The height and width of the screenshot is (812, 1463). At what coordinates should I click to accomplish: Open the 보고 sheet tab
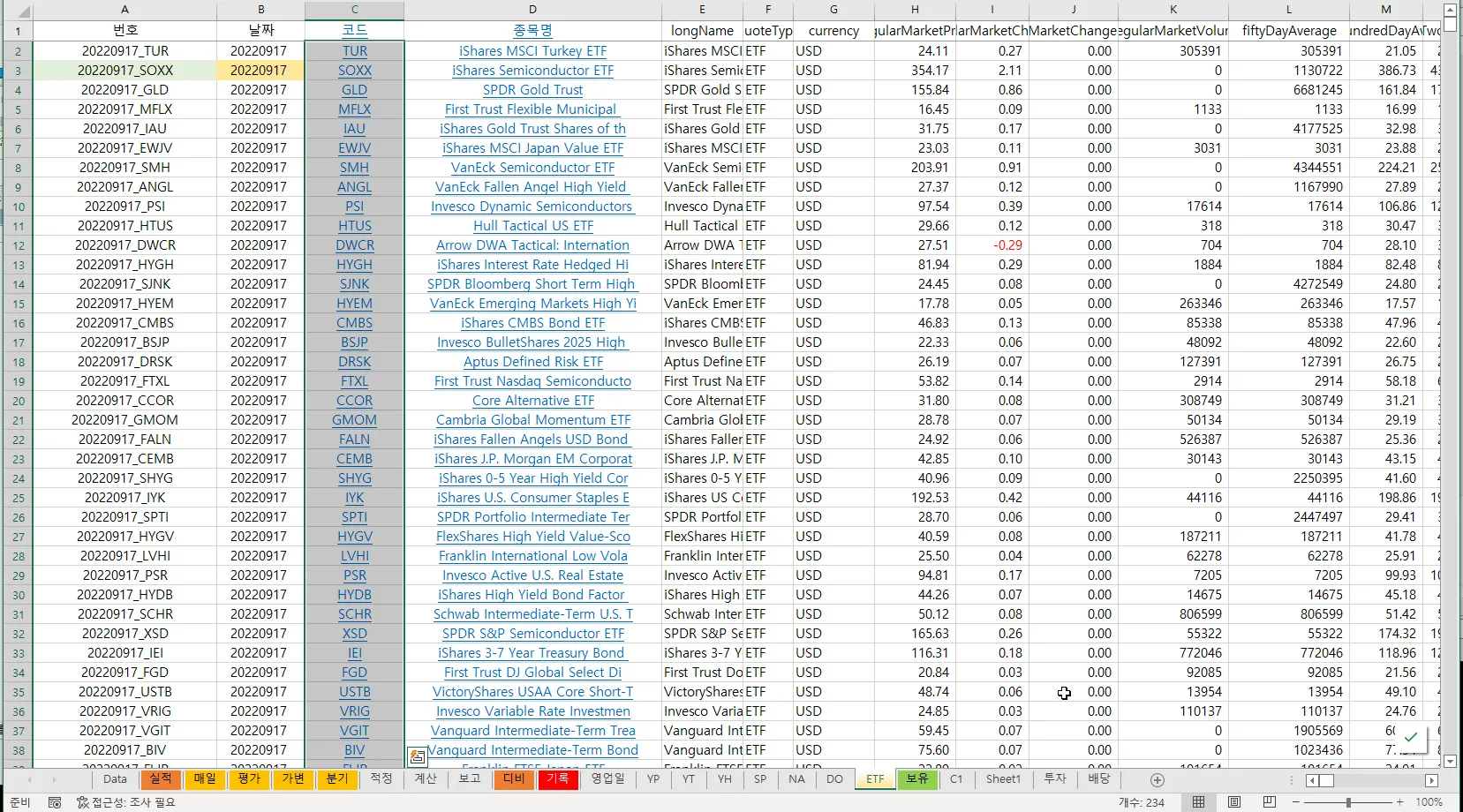tap(470, 779)
